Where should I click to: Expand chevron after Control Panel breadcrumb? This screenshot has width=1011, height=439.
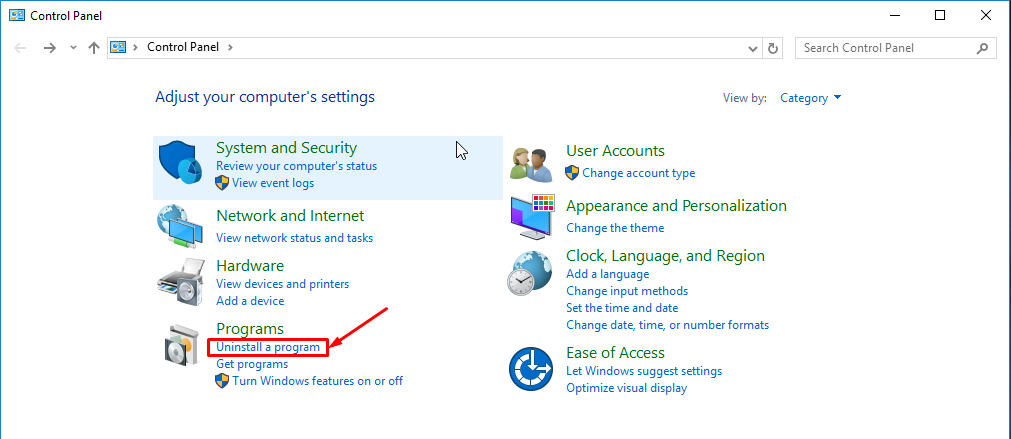pyautogui.click(x=230, y=47)
